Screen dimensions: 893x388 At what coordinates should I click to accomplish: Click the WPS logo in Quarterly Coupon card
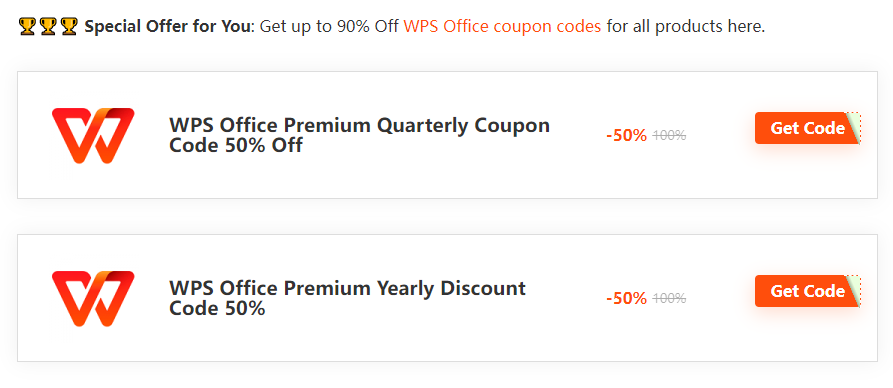[x=93, y=136]
